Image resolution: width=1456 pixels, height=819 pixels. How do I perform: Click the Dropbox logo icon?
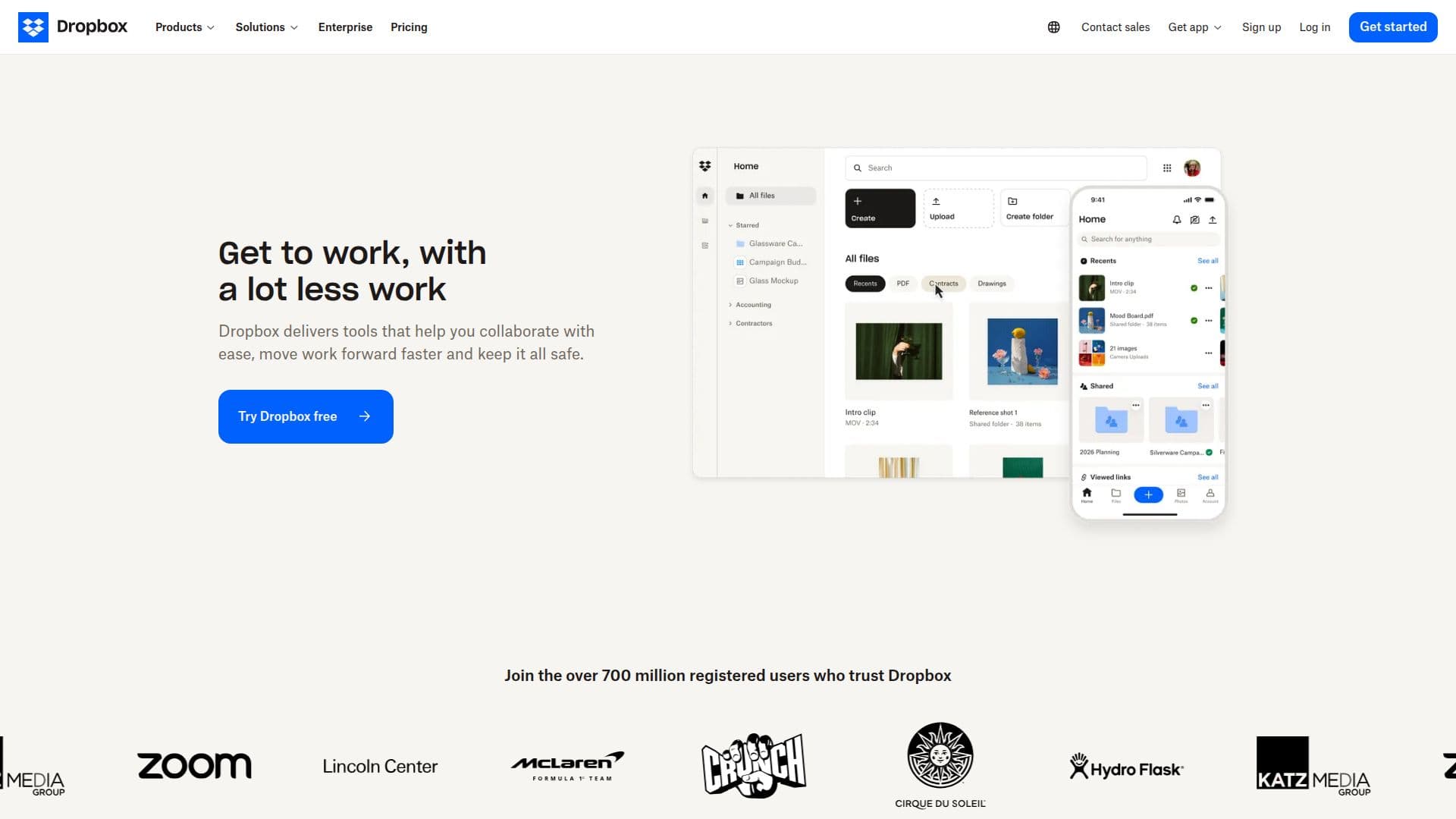click(33, 27)
